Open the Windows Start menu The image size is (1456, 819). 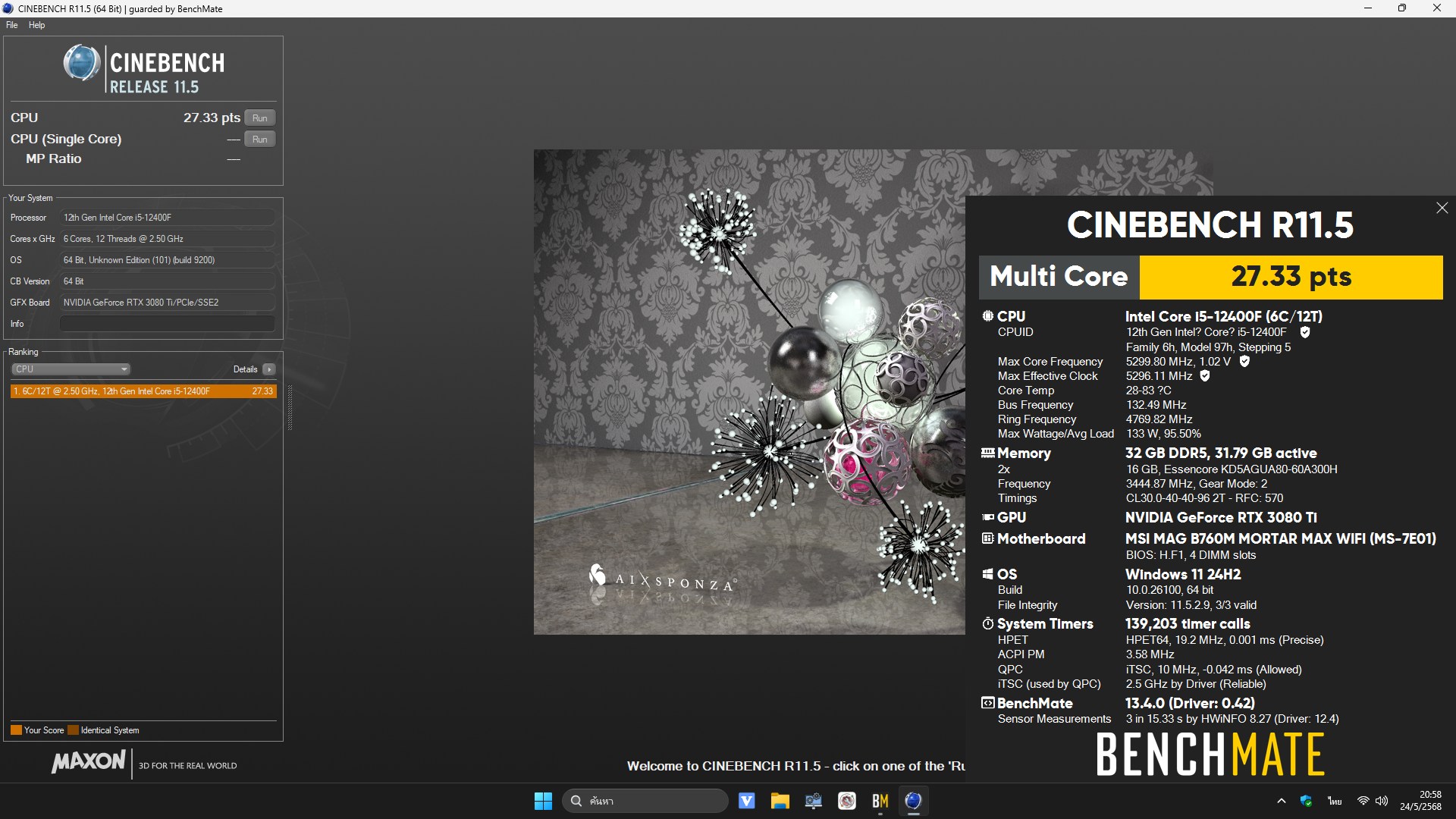543,801
